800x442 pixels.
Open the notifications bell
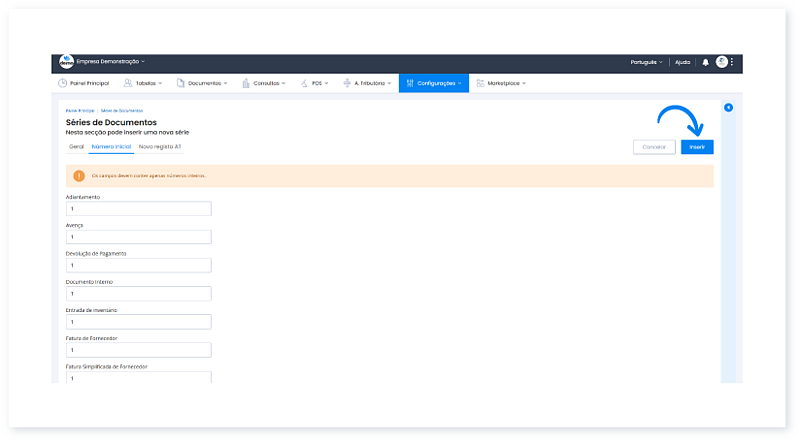click(705, 62)
